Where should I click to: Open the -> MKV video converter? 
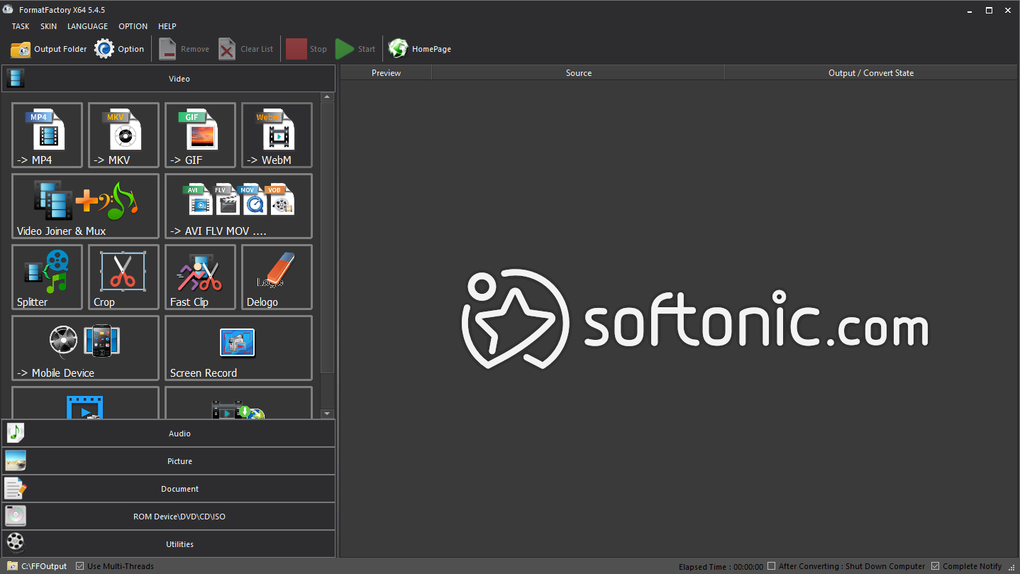124,135
